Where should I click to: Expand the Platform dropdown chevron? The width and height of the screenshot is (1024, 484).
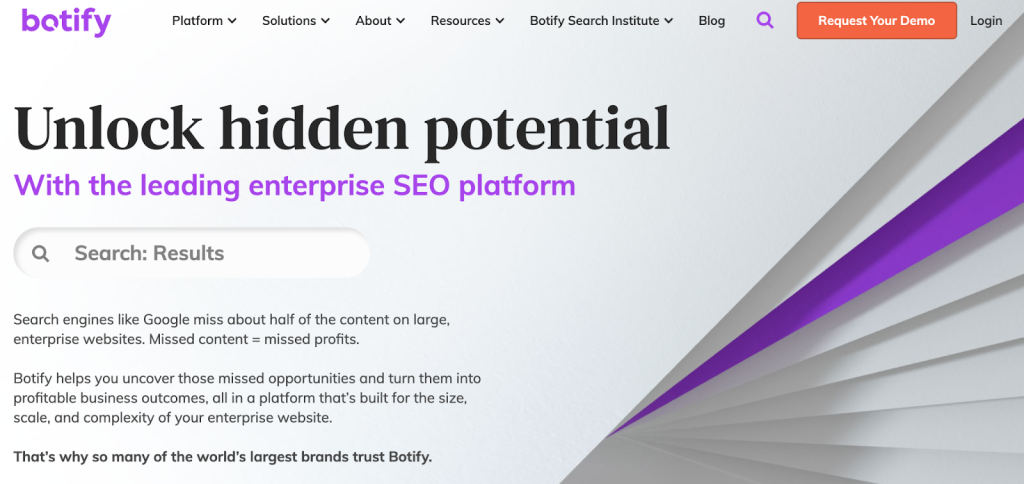coord(232,21)
